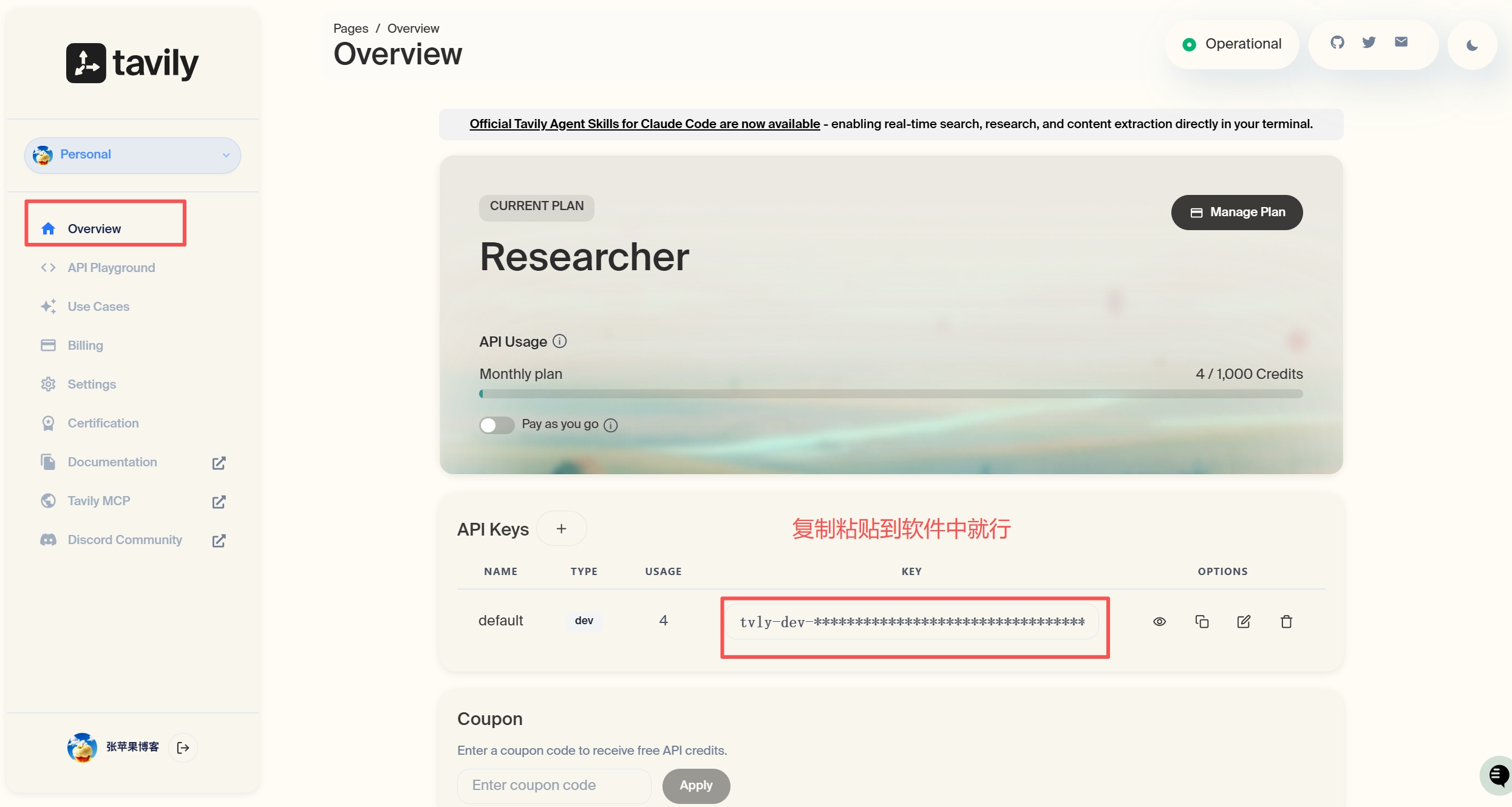
Task: Click the Tavily logo
Action: [x=132, y=63]
